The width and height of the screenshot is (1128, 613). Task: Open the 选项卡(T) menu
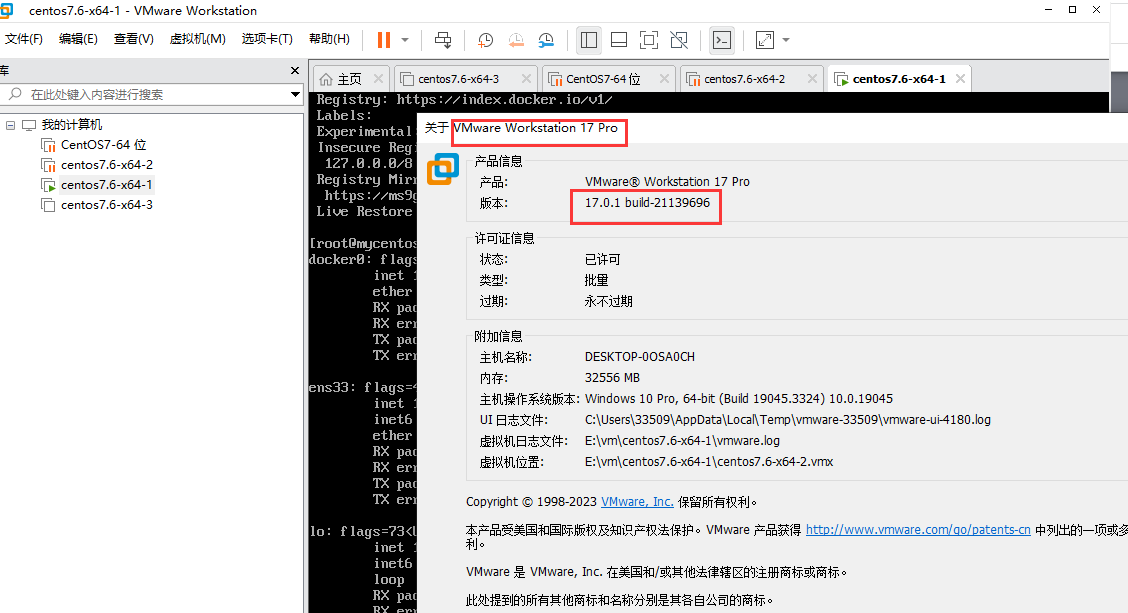267,39
